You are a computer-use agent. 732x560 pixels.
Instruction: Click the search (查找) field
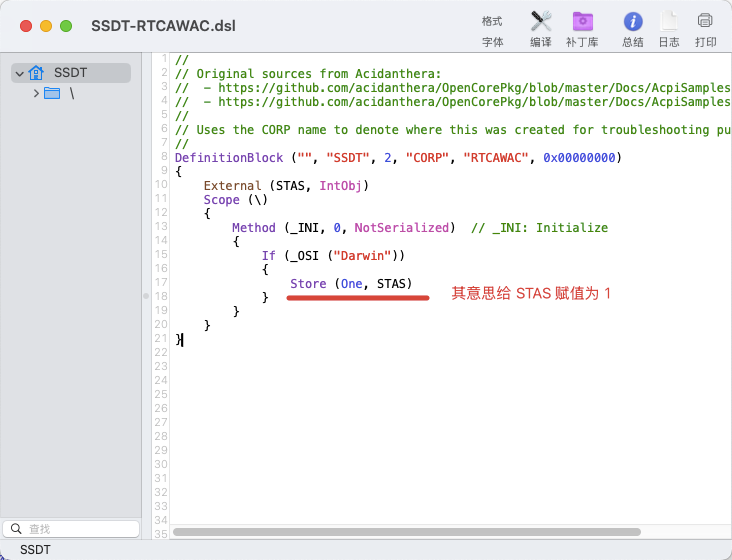[71, 529]
